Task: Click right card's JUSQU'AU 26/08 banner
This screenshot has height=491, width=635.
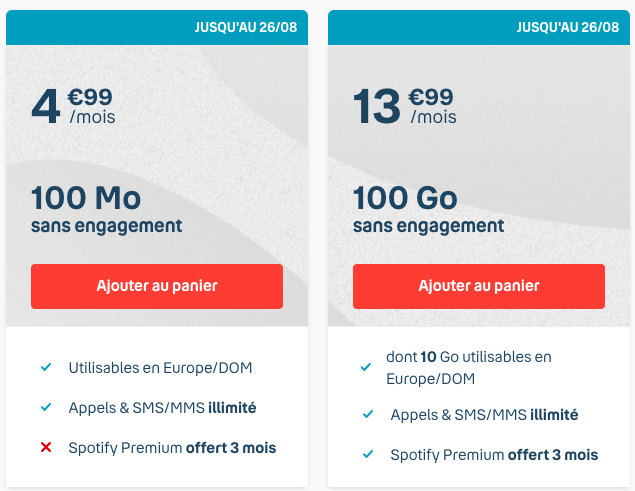Action: coord(479,27)
